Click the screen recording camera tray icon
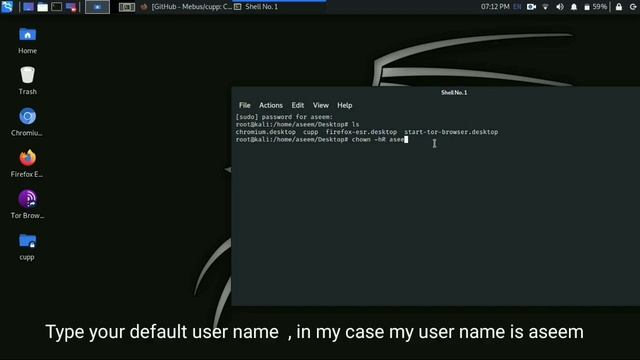This screenshot has height=360, width=640. [x=531, y=7]
